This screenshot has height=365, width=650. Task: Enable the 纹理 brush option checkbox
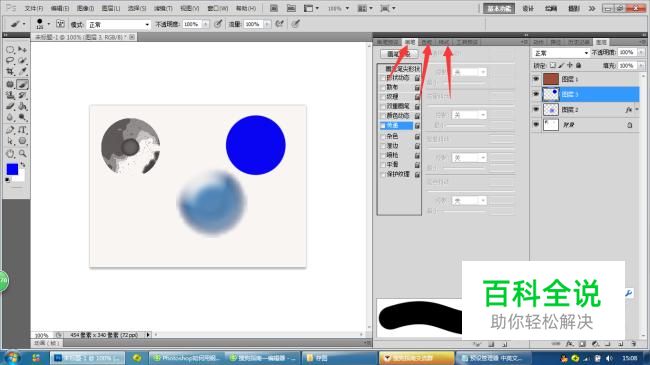pos(383,97)
